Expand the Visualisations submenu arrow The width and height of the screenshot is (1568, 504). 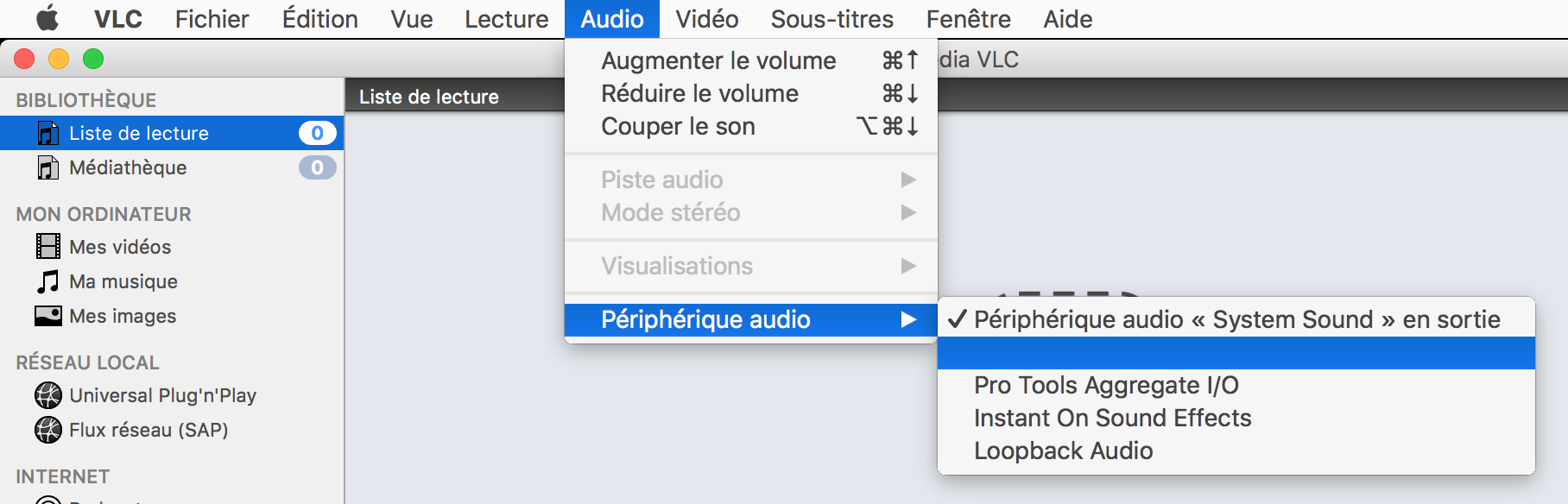point(908,266)
